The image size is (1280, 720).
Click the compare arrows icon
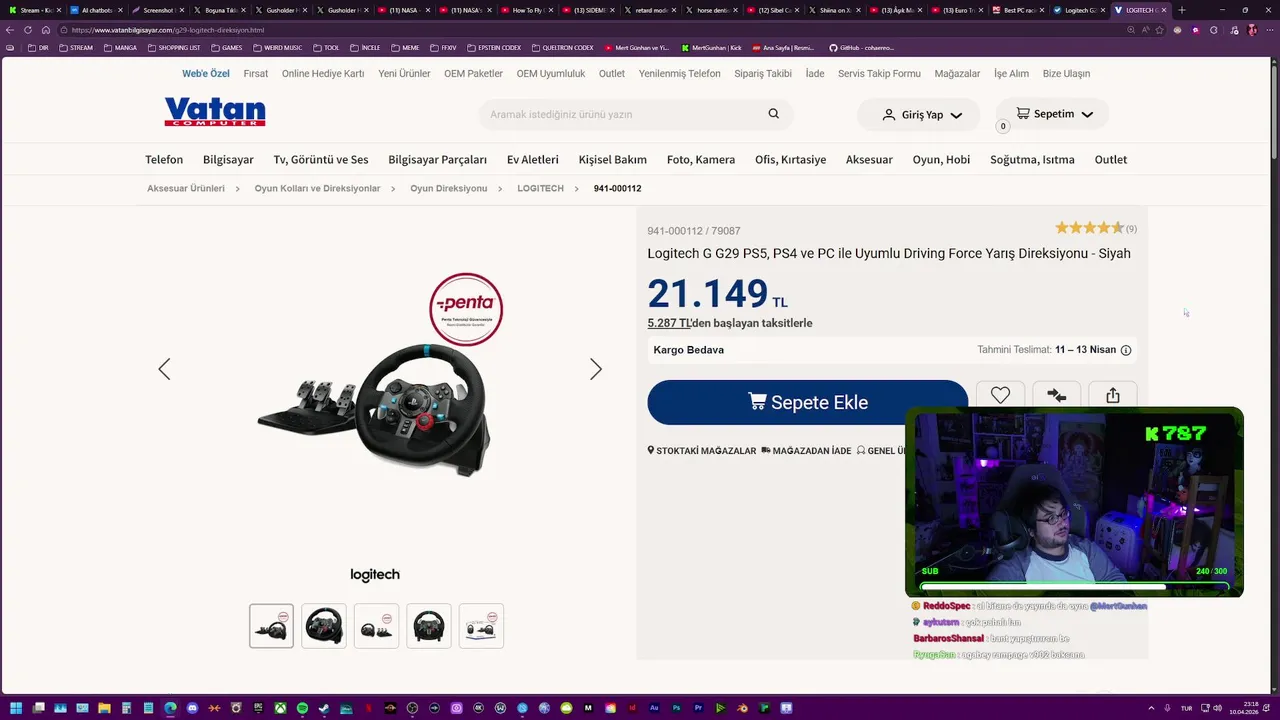tap(1056, 396)
